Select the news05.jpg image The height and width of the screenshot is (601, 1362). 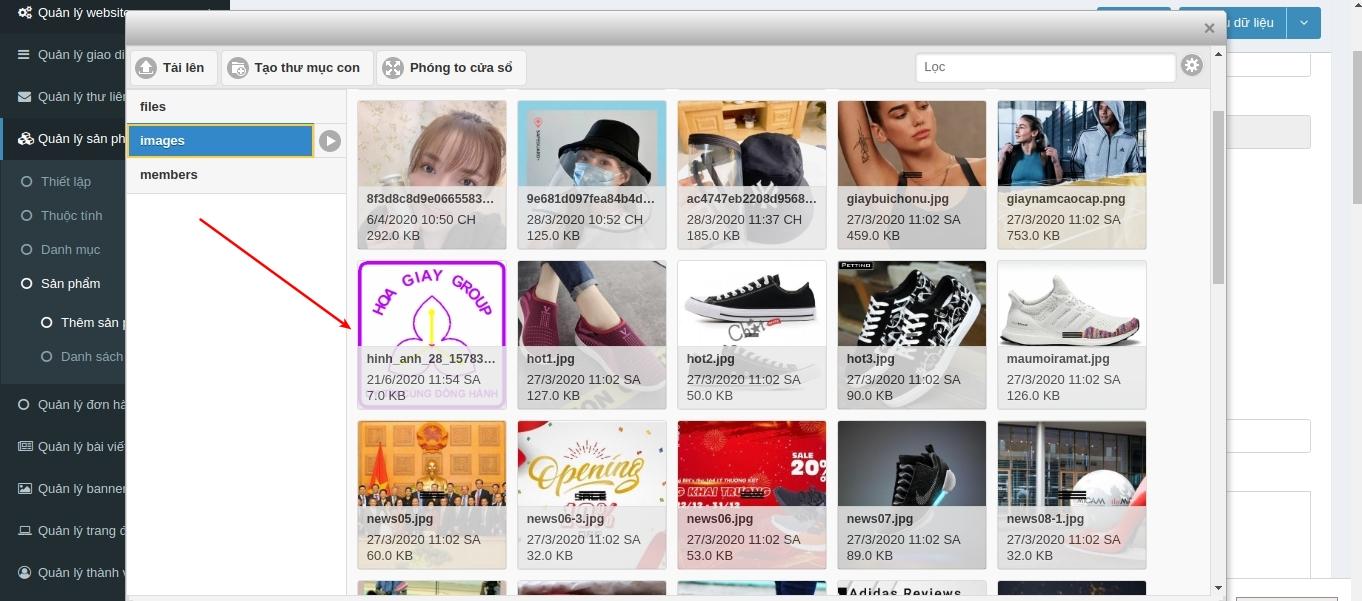[432, 495]
